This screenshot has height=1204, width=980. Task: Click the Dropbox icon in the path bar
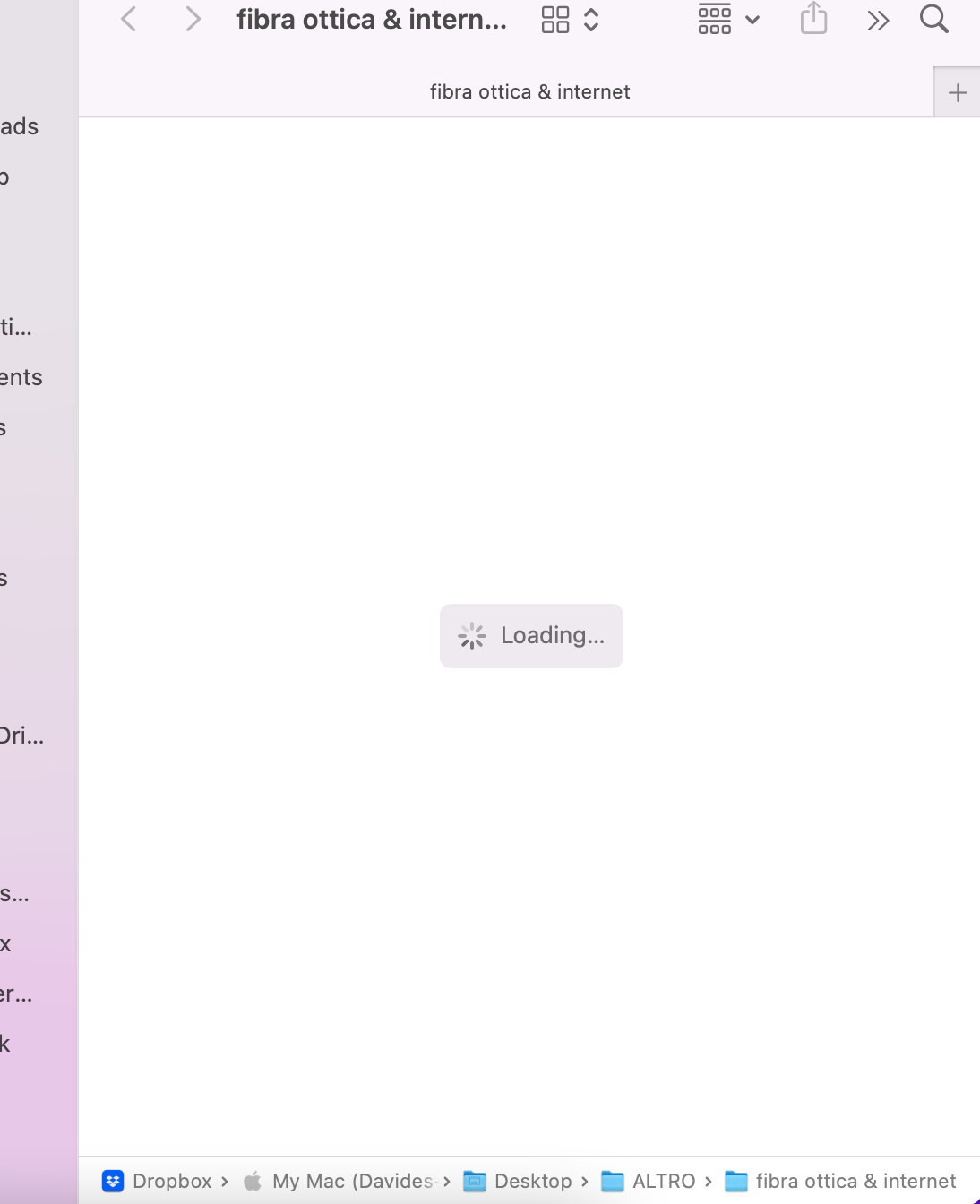point(113,1181)
